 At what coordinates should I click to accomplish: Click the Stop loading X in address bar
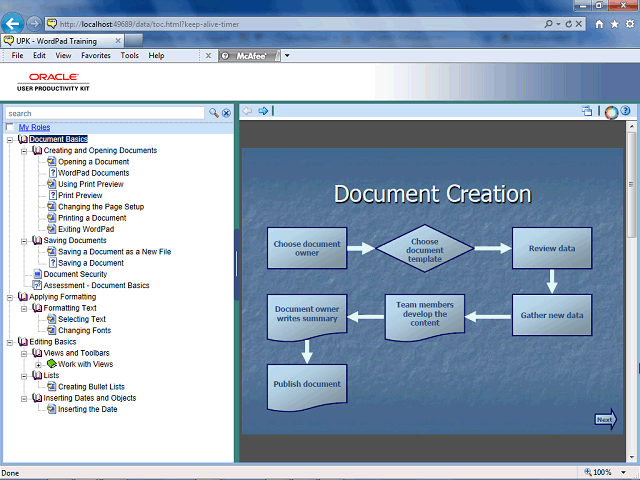(579, 24)
